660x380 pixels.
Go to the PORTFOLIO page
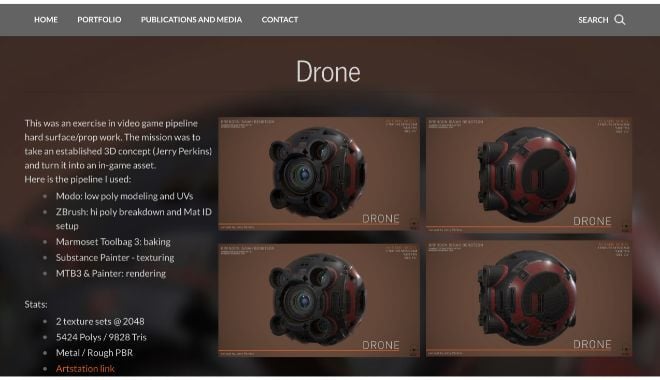99,19
